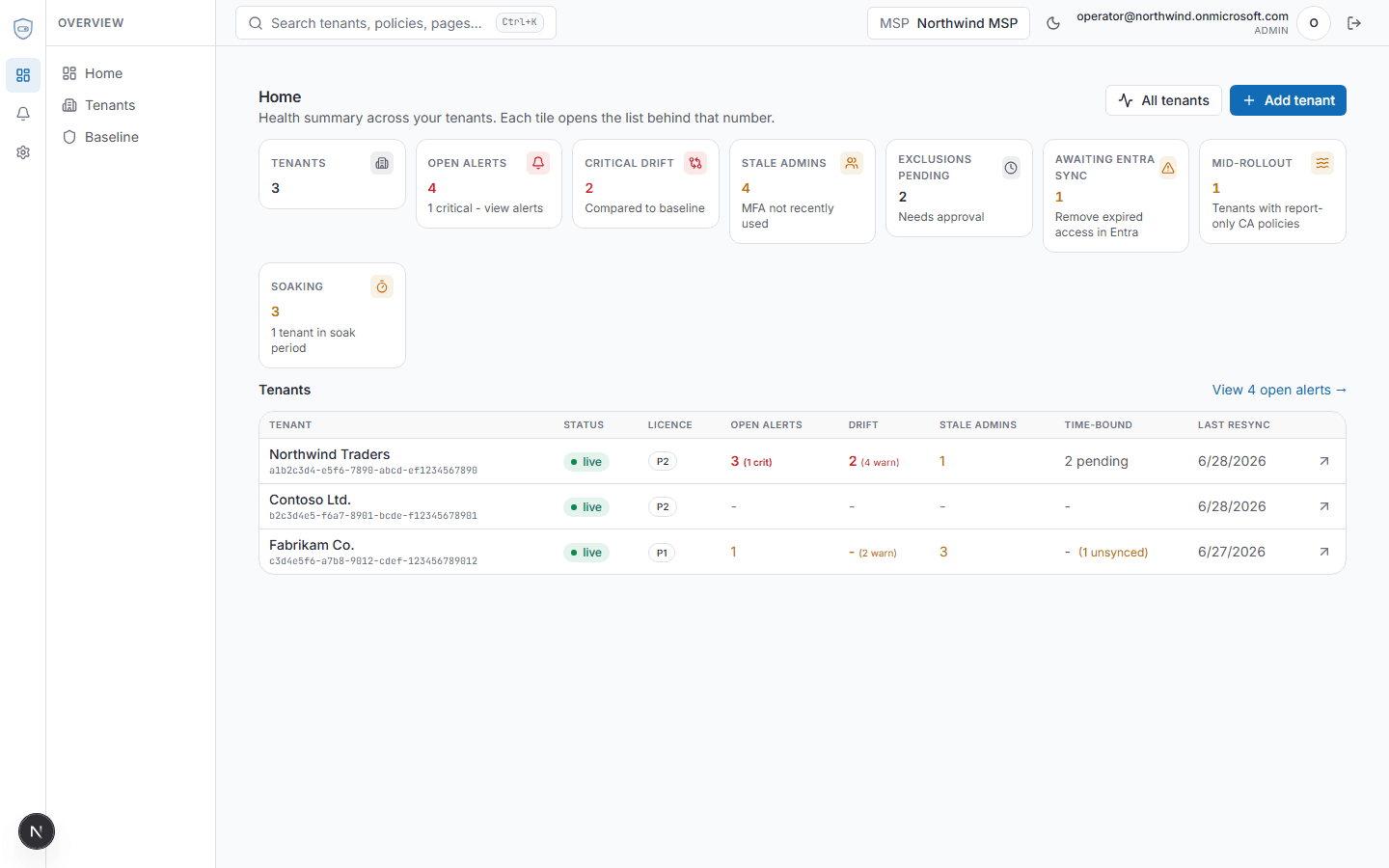This screenshot has height=868, width=1389.
Task: Open Northwind Traders row arrow icon
Action: coord(1324,461)
